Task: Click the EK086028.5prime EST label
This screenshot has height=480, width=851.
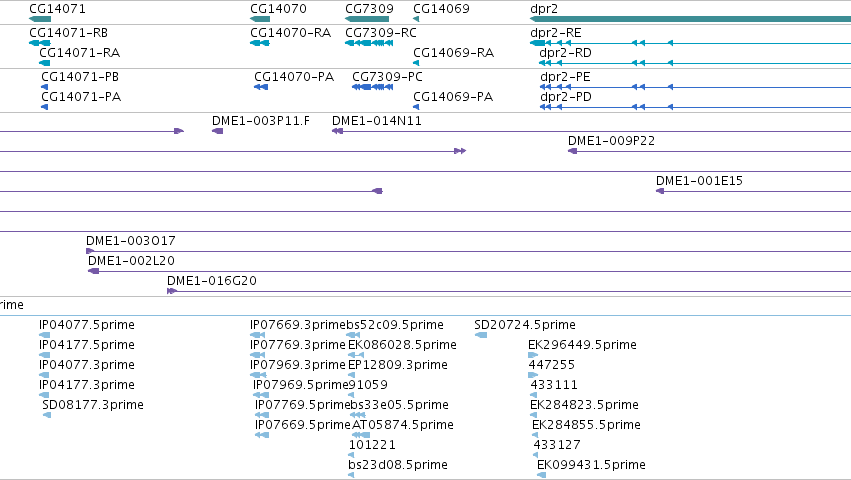Action: click(402, 345)
